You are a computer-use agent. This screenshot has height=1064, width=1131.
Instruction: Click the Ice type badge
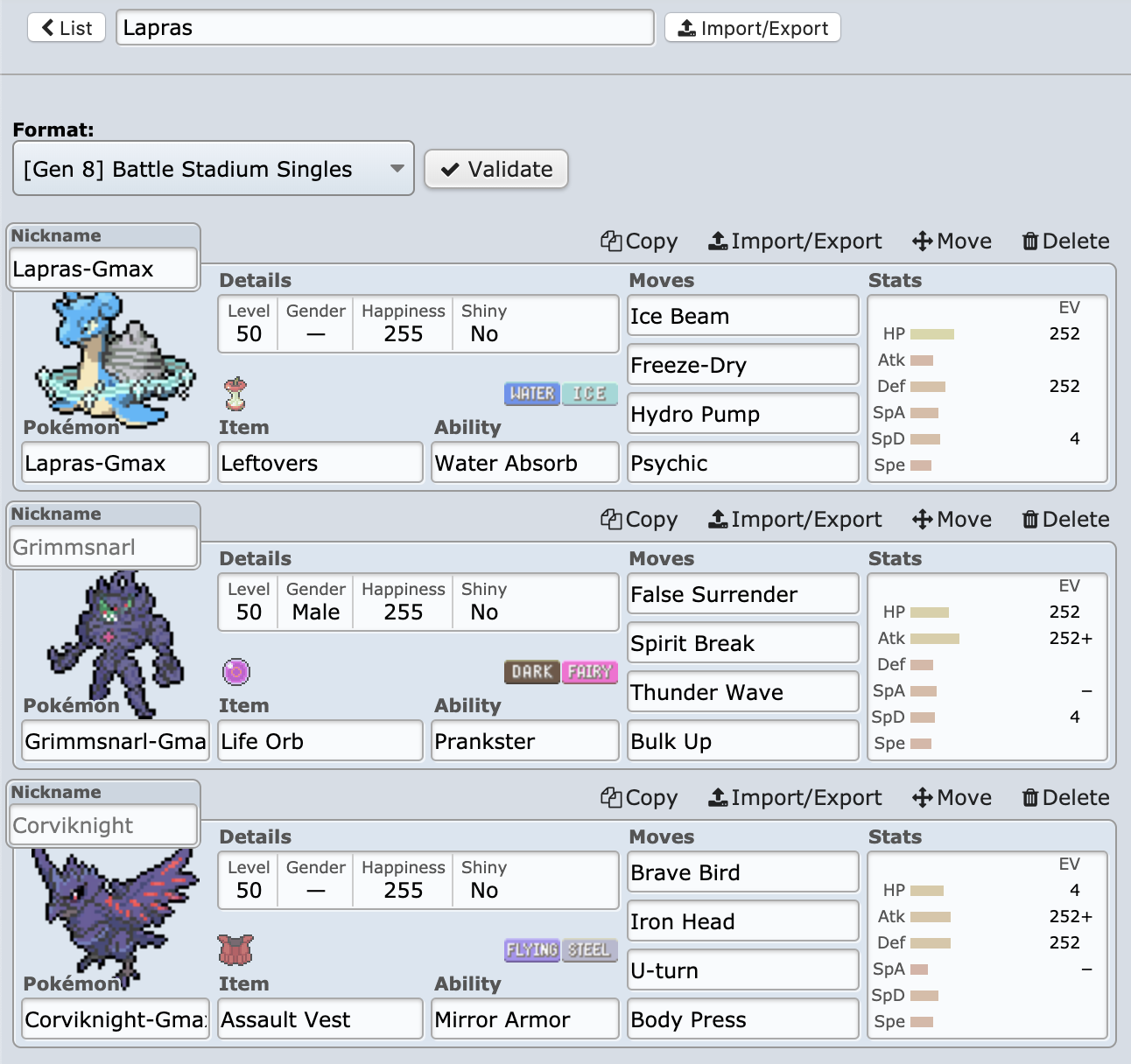[589, 394]
